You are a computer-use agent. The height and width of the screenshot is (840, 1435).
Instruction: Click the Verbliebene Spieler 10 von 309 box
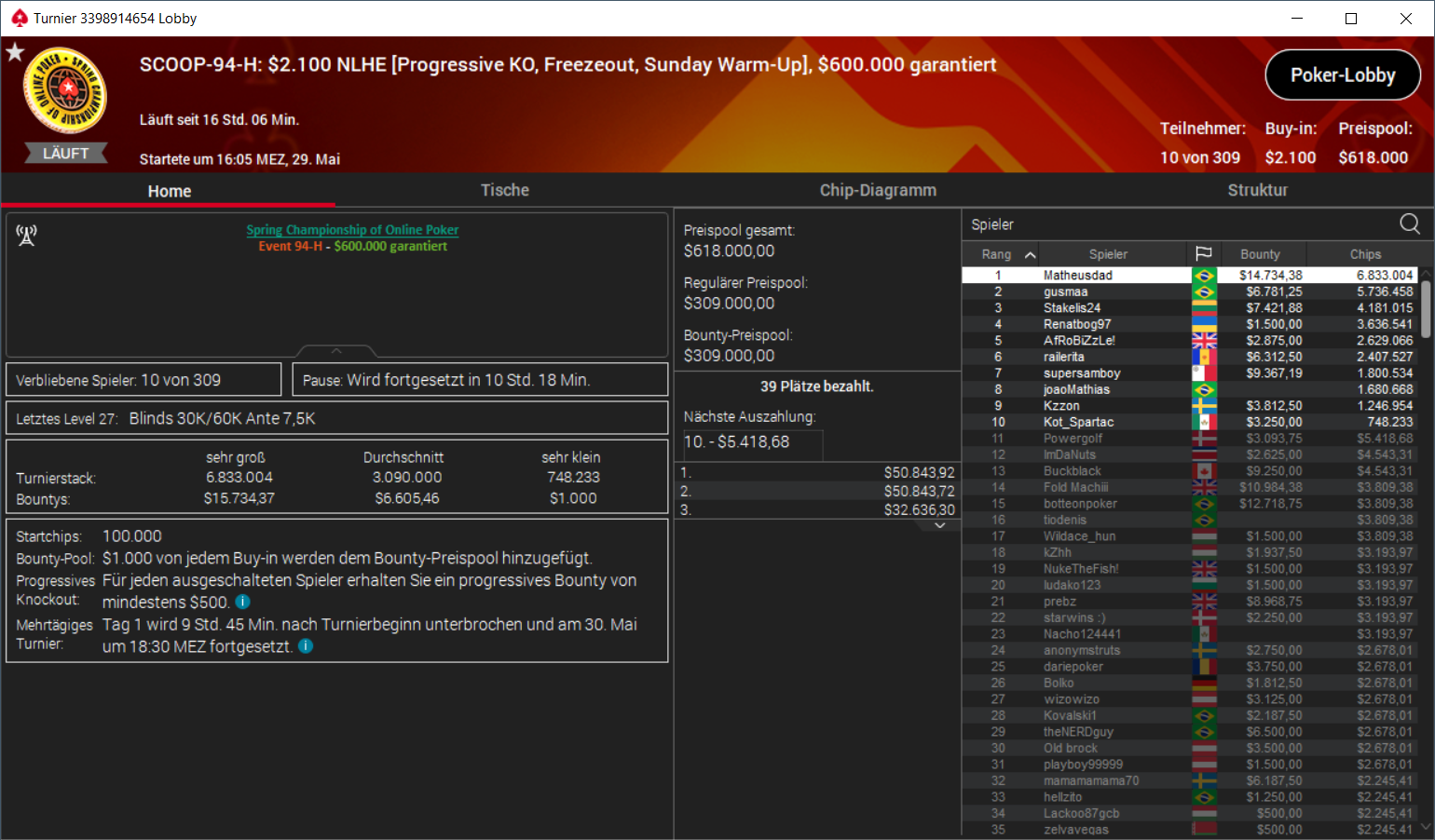point(143,380)
